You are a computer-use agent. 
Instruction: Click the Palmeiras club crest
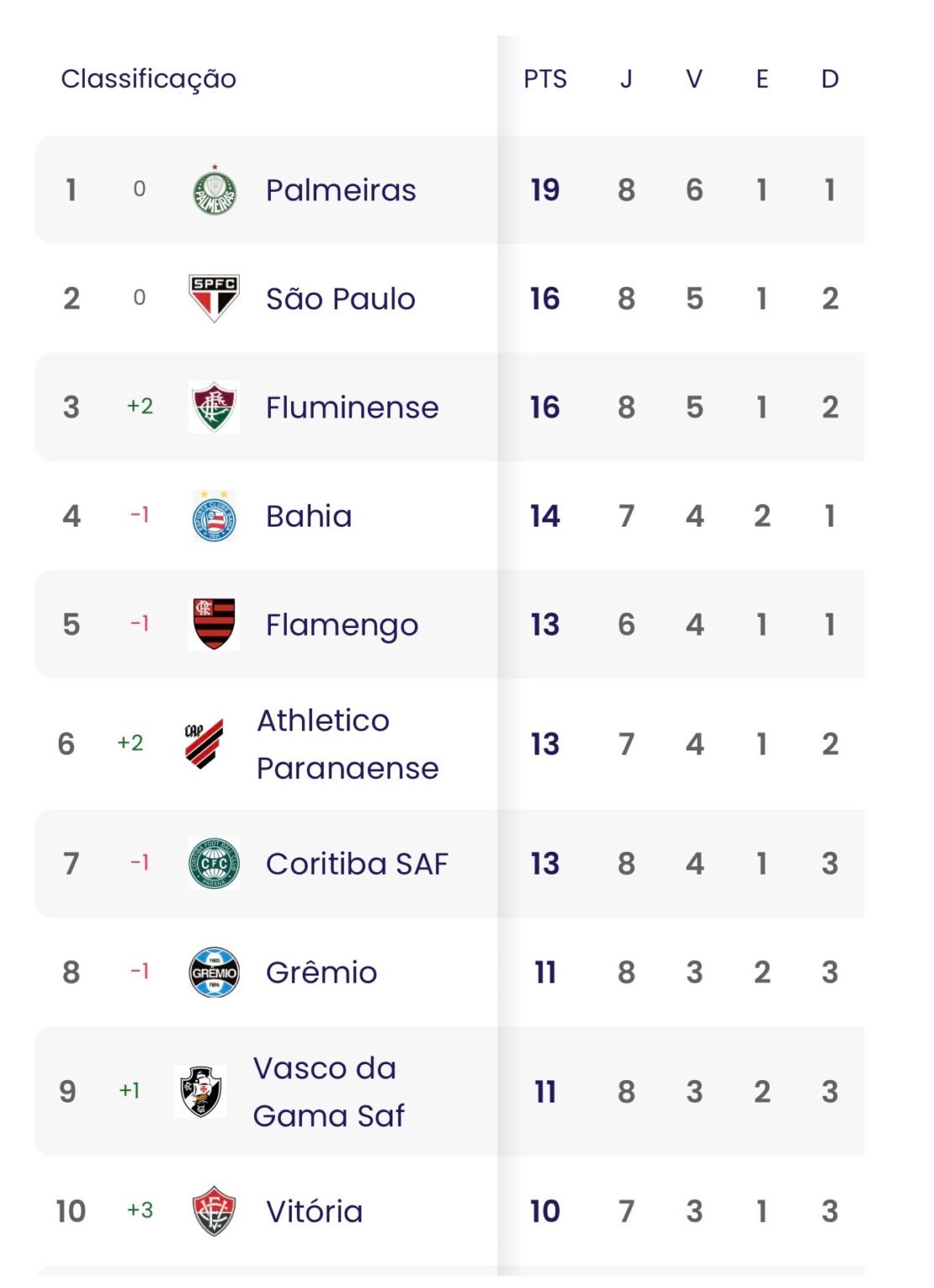pos(215,190)
